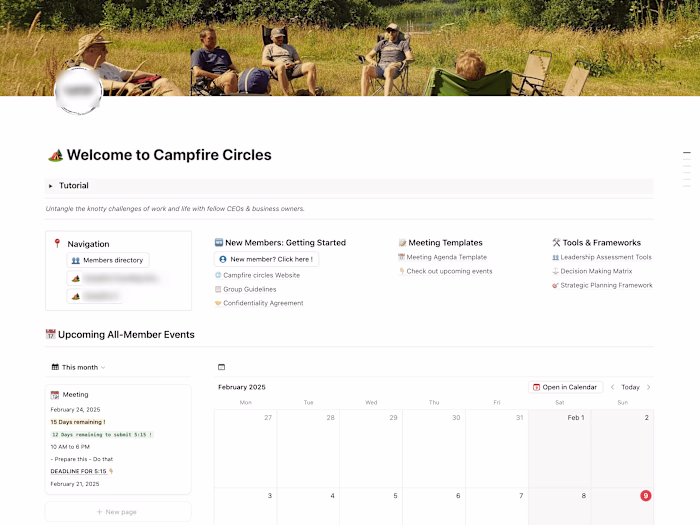Click the Wednesday 5 calendar cell

tap(371, 506)
